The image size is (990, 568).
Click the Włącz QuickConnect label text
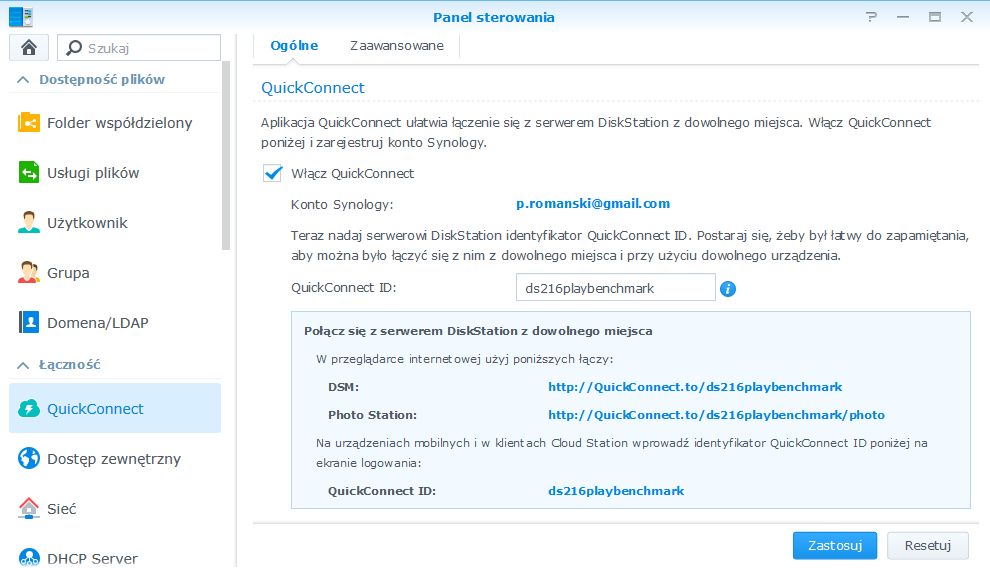(x=353, y=174)
